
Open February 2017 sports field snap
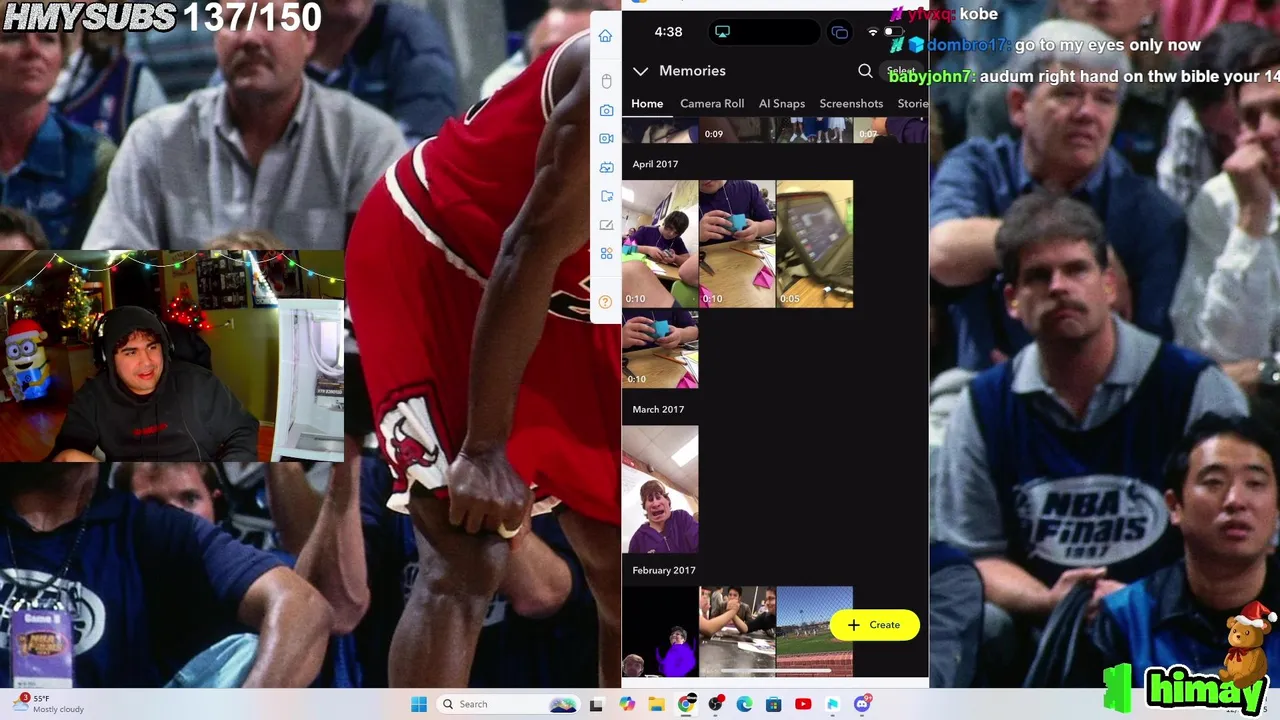(814, 631)
